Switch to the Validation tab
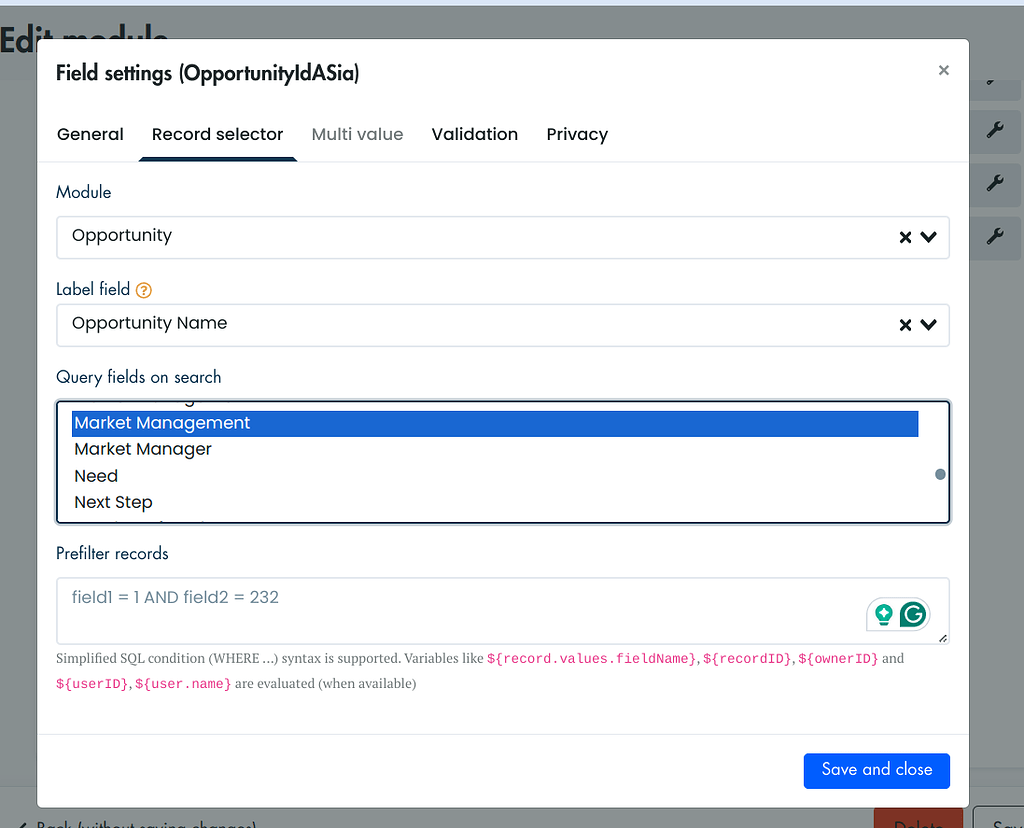The height and width of the screenshot is (828, 1024). pos(474,134)
